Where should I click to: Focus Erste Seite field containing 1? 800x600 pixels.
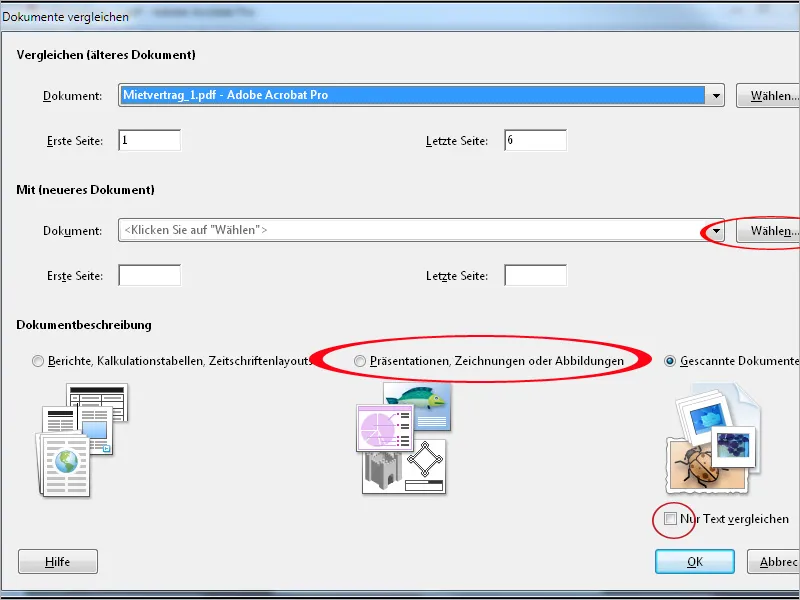[149, 140]
